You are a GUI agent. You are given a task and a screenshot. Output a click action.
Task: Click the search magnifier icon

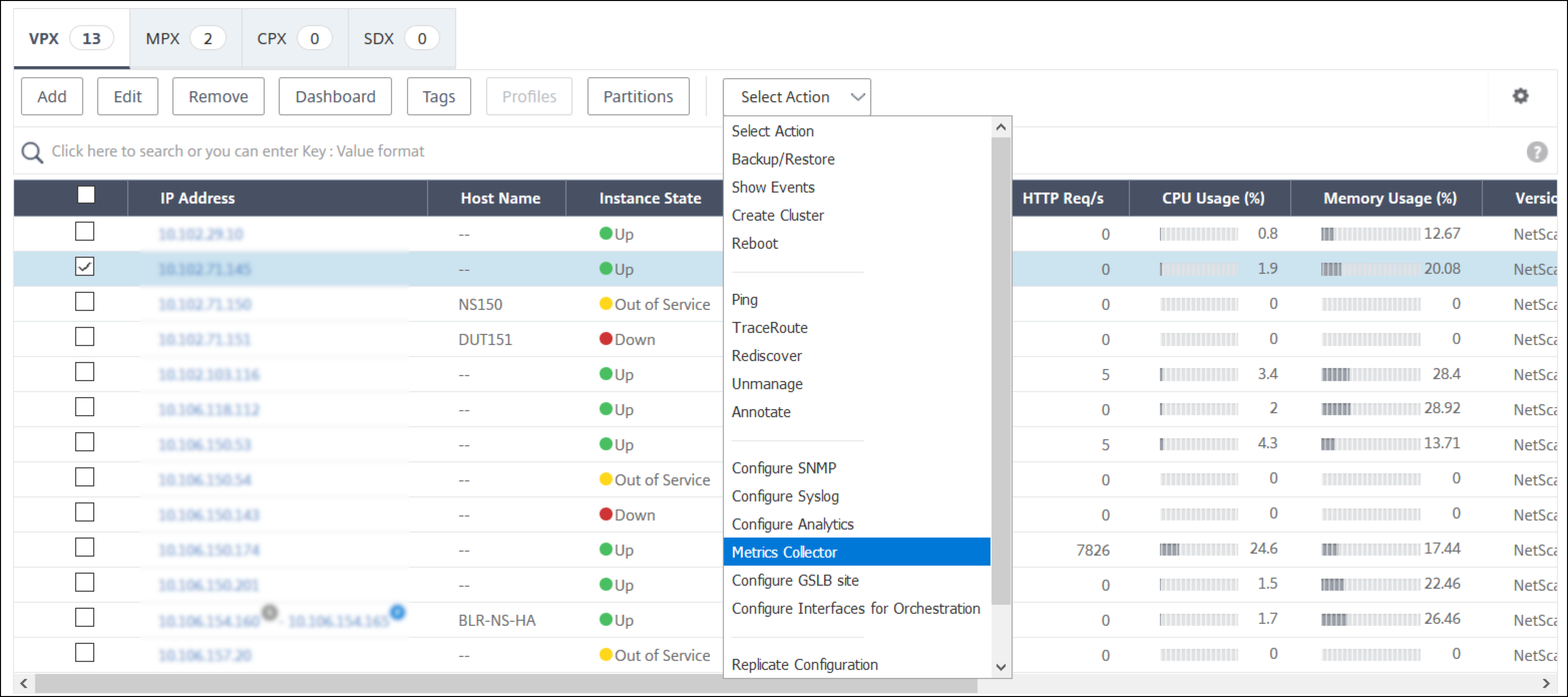click(x=32, y=152)
